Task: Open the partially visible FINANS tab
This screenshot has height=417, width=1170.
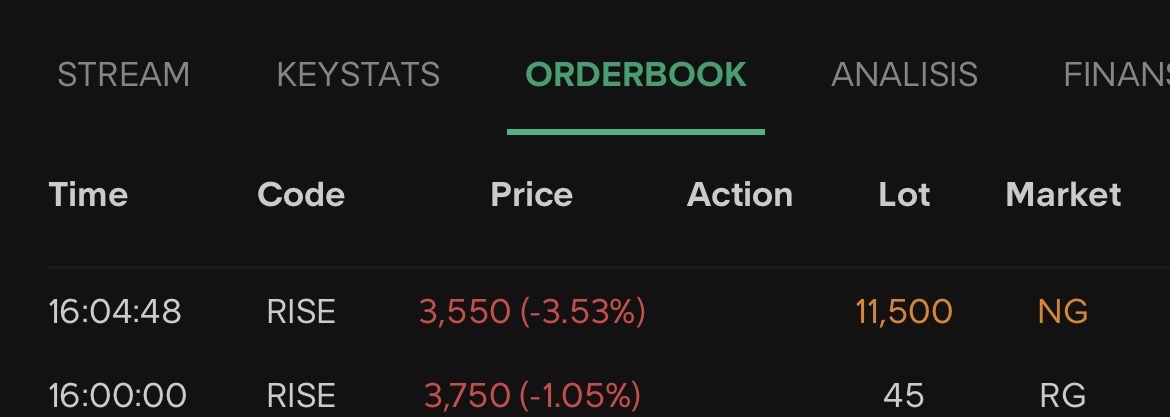Action: (x=1115, y=75)
